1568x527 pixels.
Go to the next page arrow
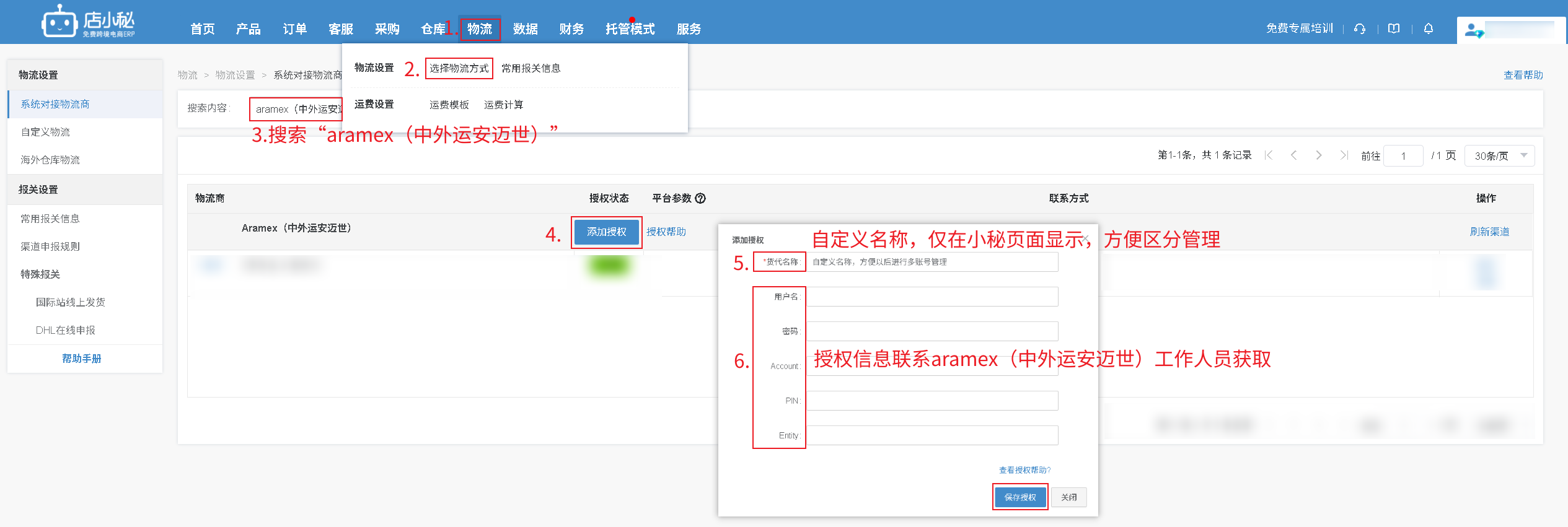click(x=1319, y=155)
